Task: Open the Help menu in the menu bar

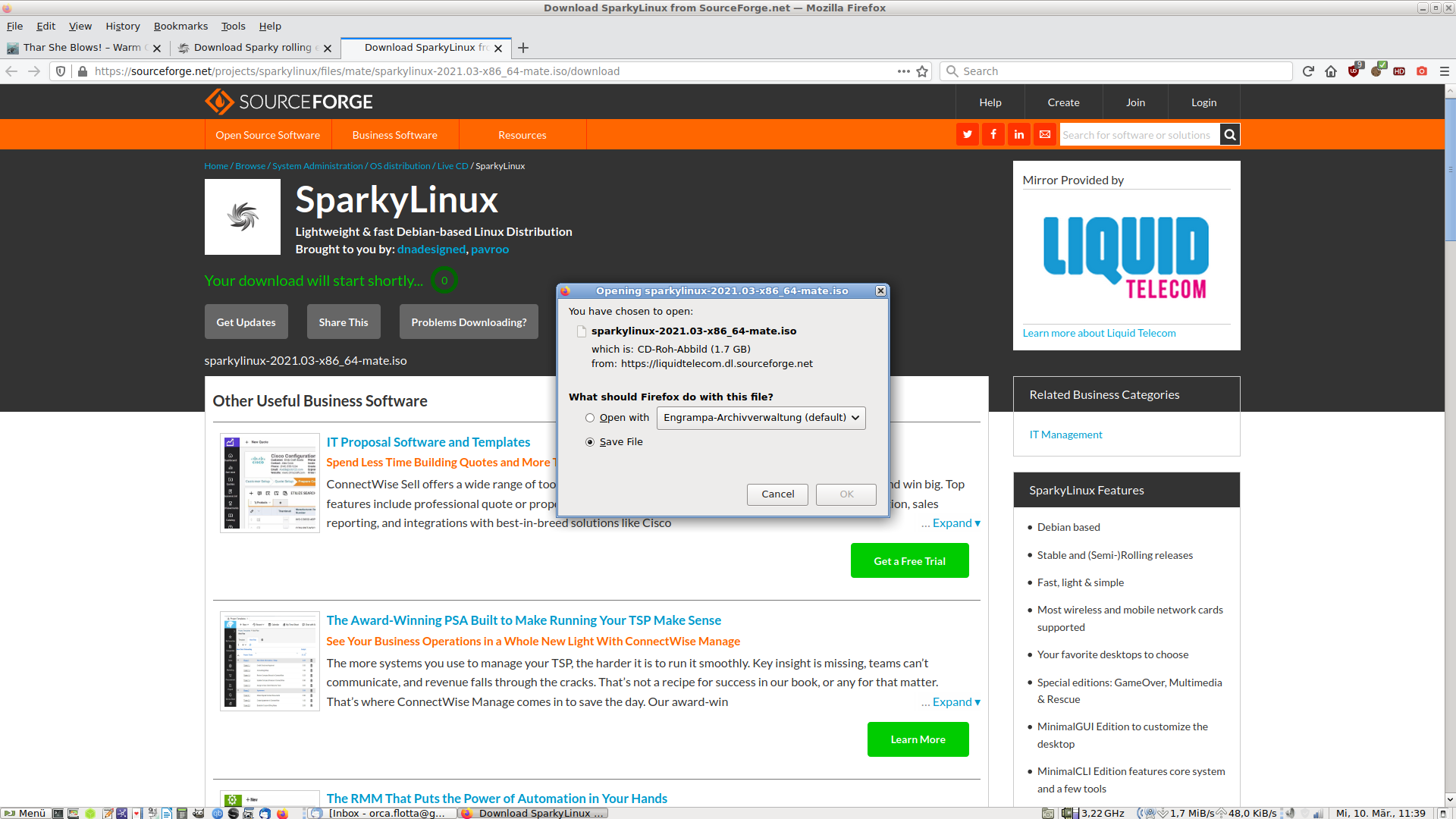Action: point(270,26)
